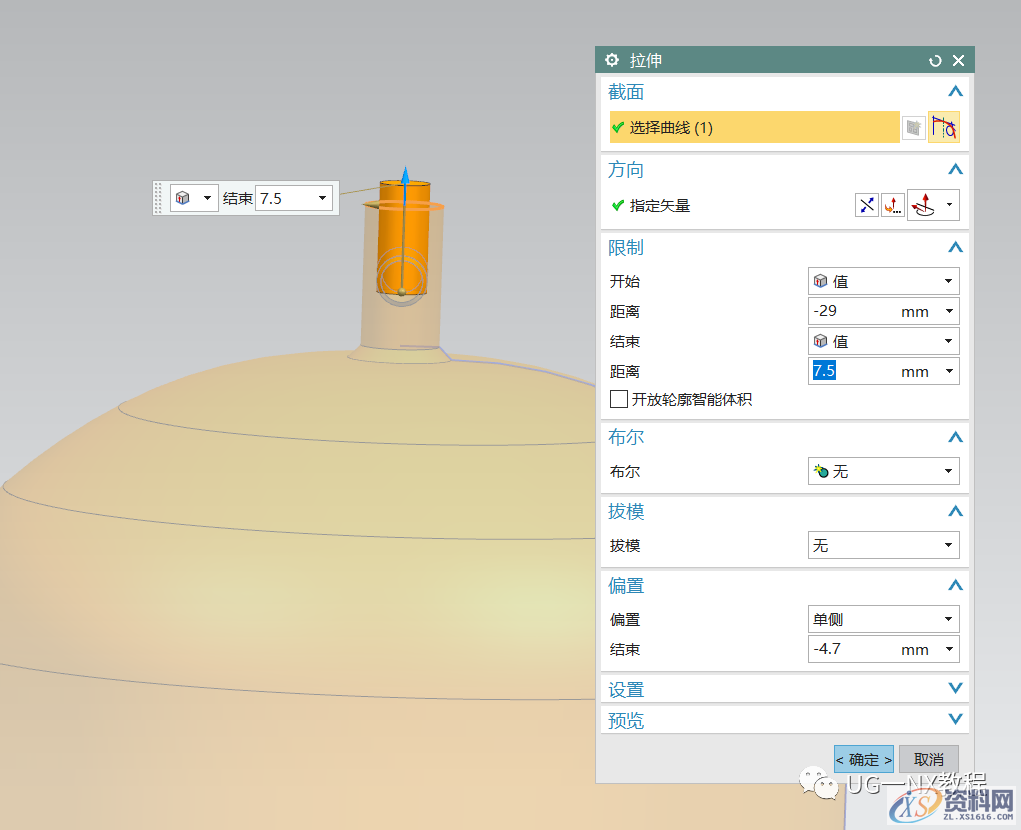Open the 布尔 dropdown showing 无
Screen dimensions: 1021x830
[x=883, y=471]
